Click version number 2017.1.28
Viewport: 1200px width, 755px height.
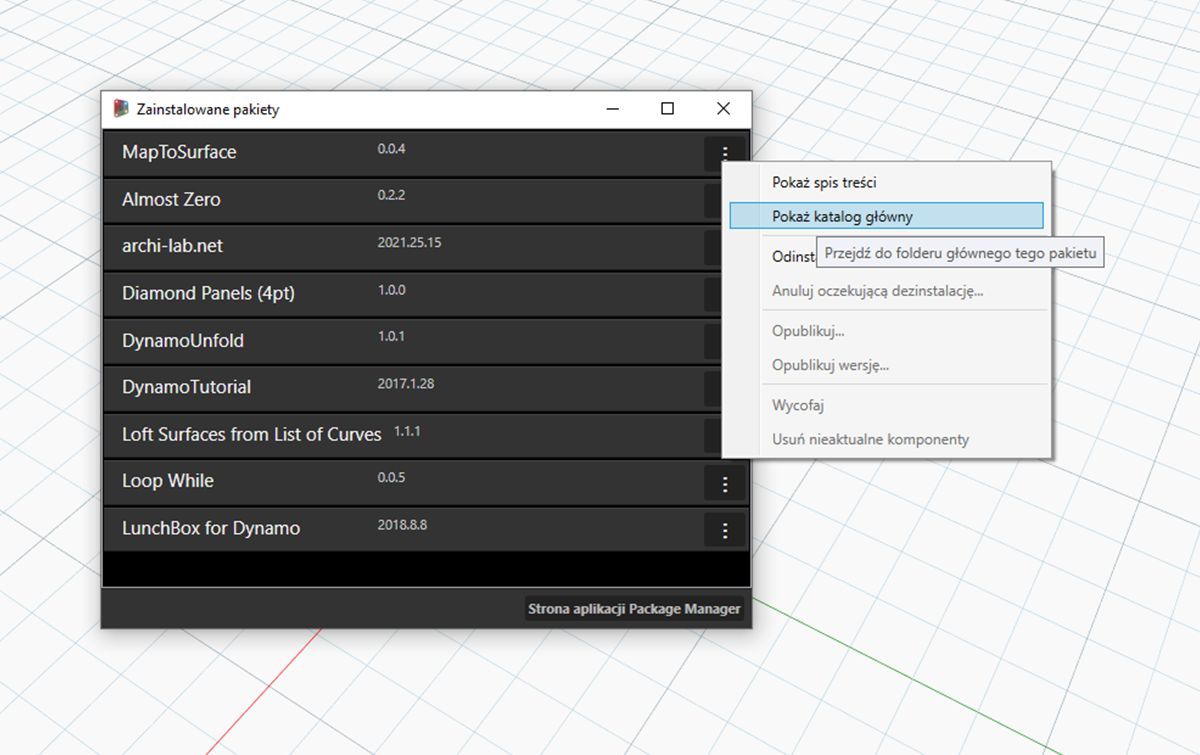406,383
